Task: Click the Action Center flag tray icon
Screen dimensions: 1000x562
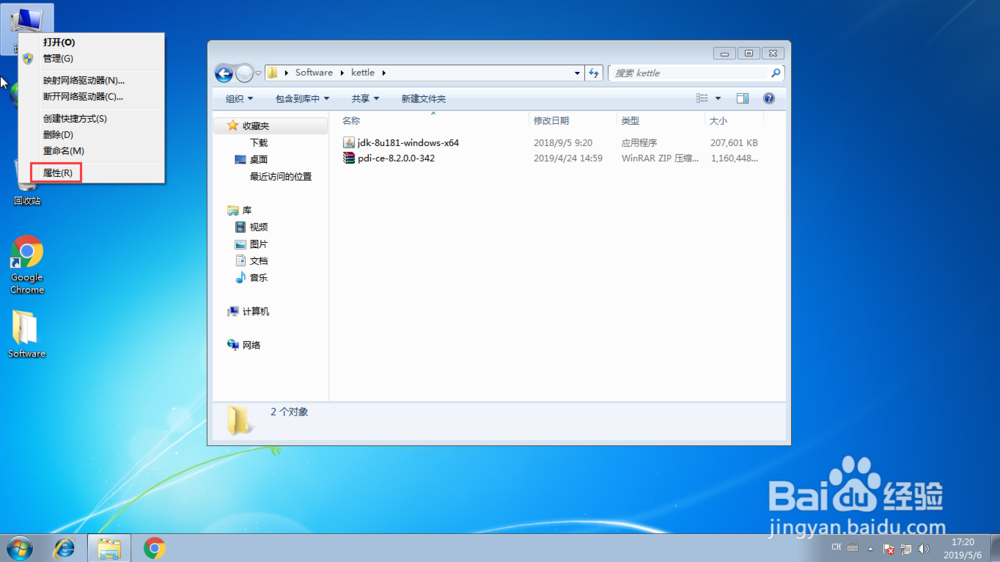Action: coord(888,549)
